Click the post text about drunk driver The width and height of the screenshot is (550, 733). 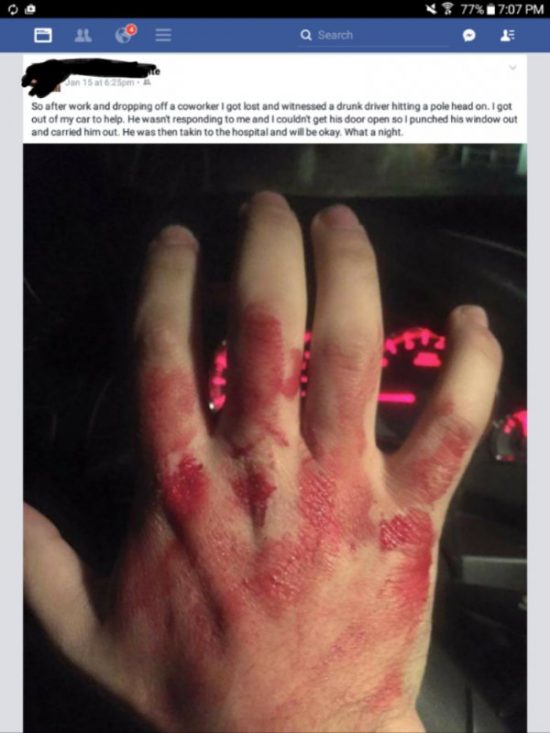[275, 119]
